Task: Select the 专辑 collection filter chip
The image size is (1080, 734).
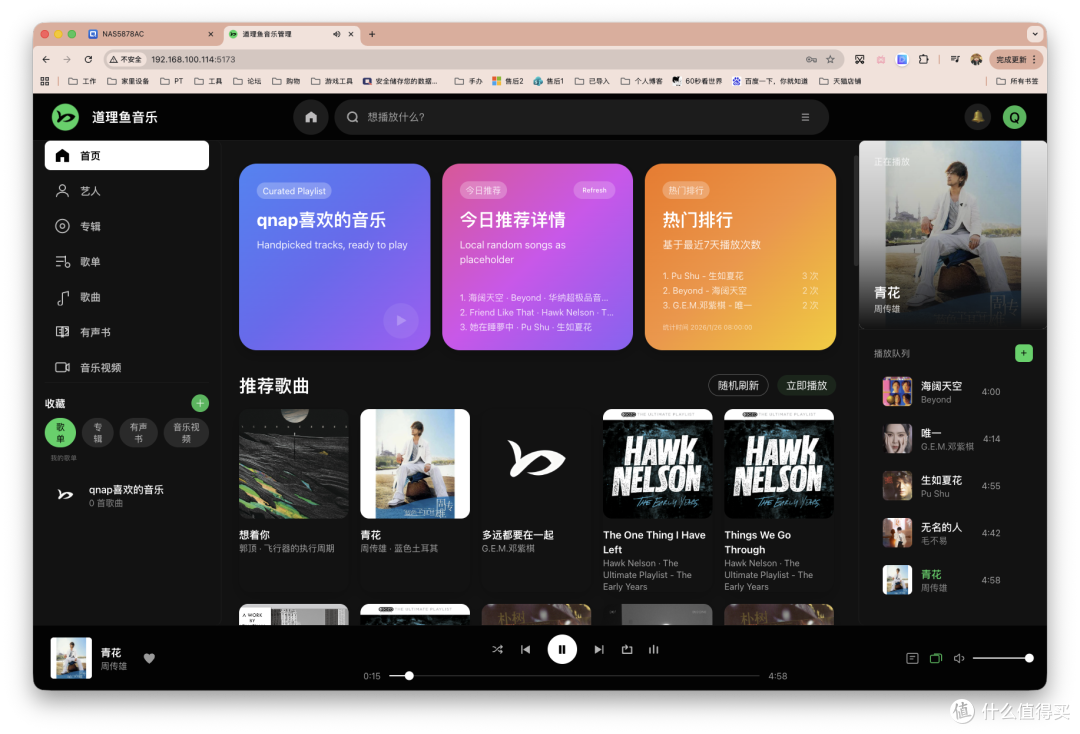Action: 98,433
